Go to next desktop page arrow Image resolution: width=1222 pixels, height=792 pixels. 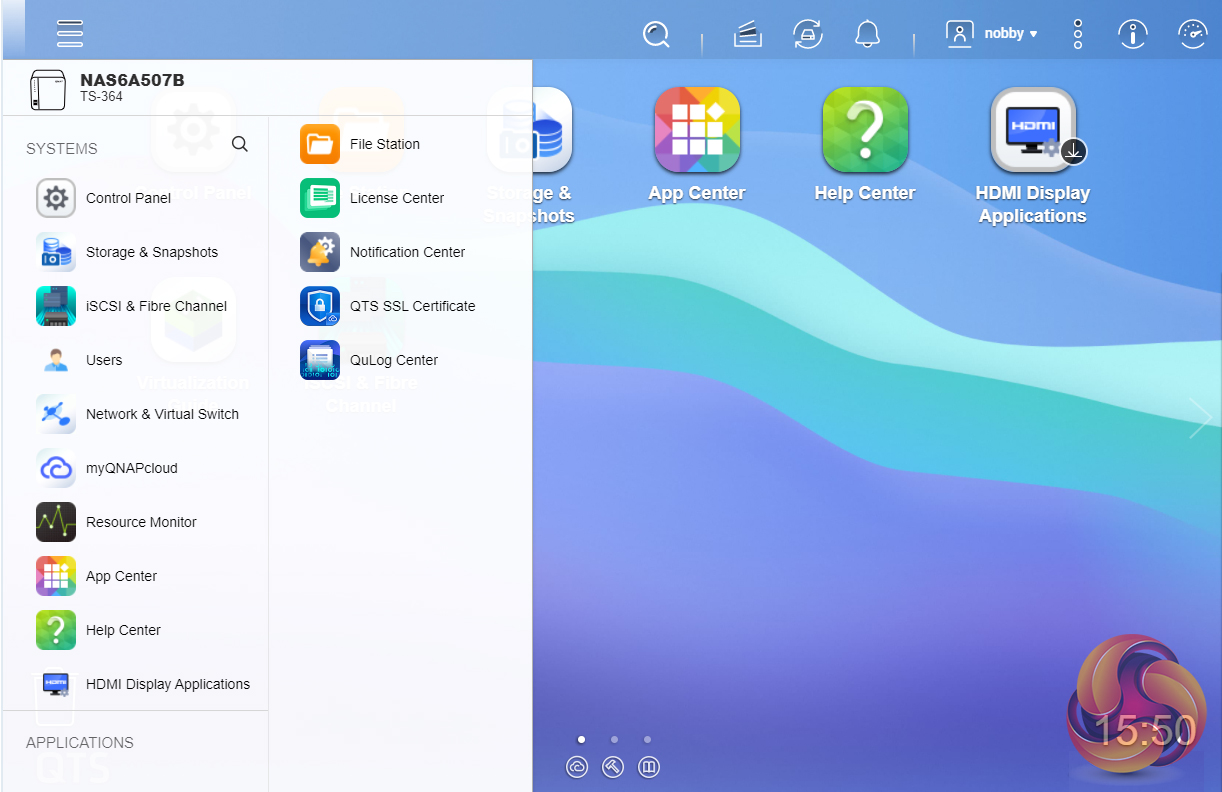pos(1199,417)
